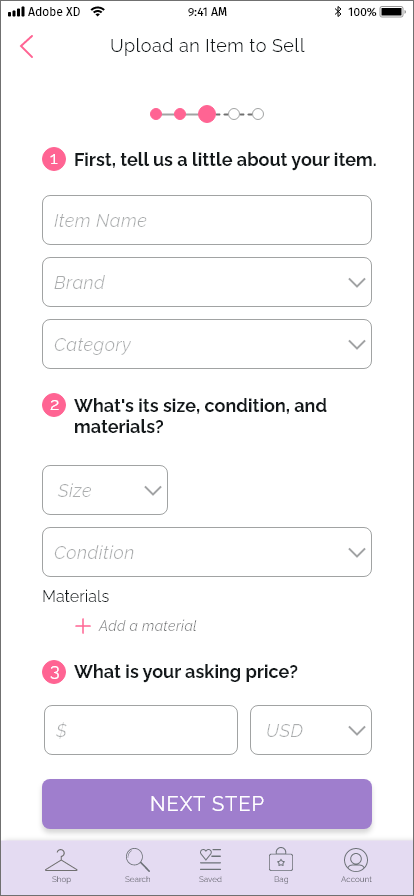Open the Search magnifier icon

tap(137, 860)
